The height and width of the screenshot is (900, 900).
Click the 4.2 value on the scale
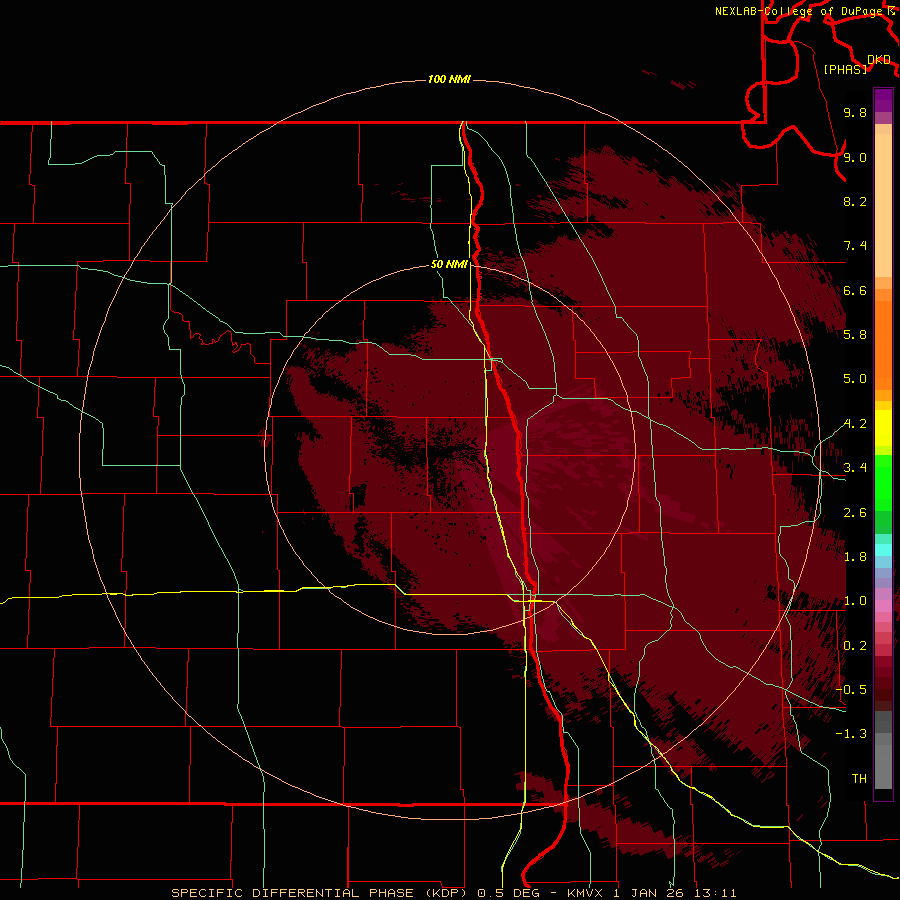pyautogui.click(x=855, y=424)
